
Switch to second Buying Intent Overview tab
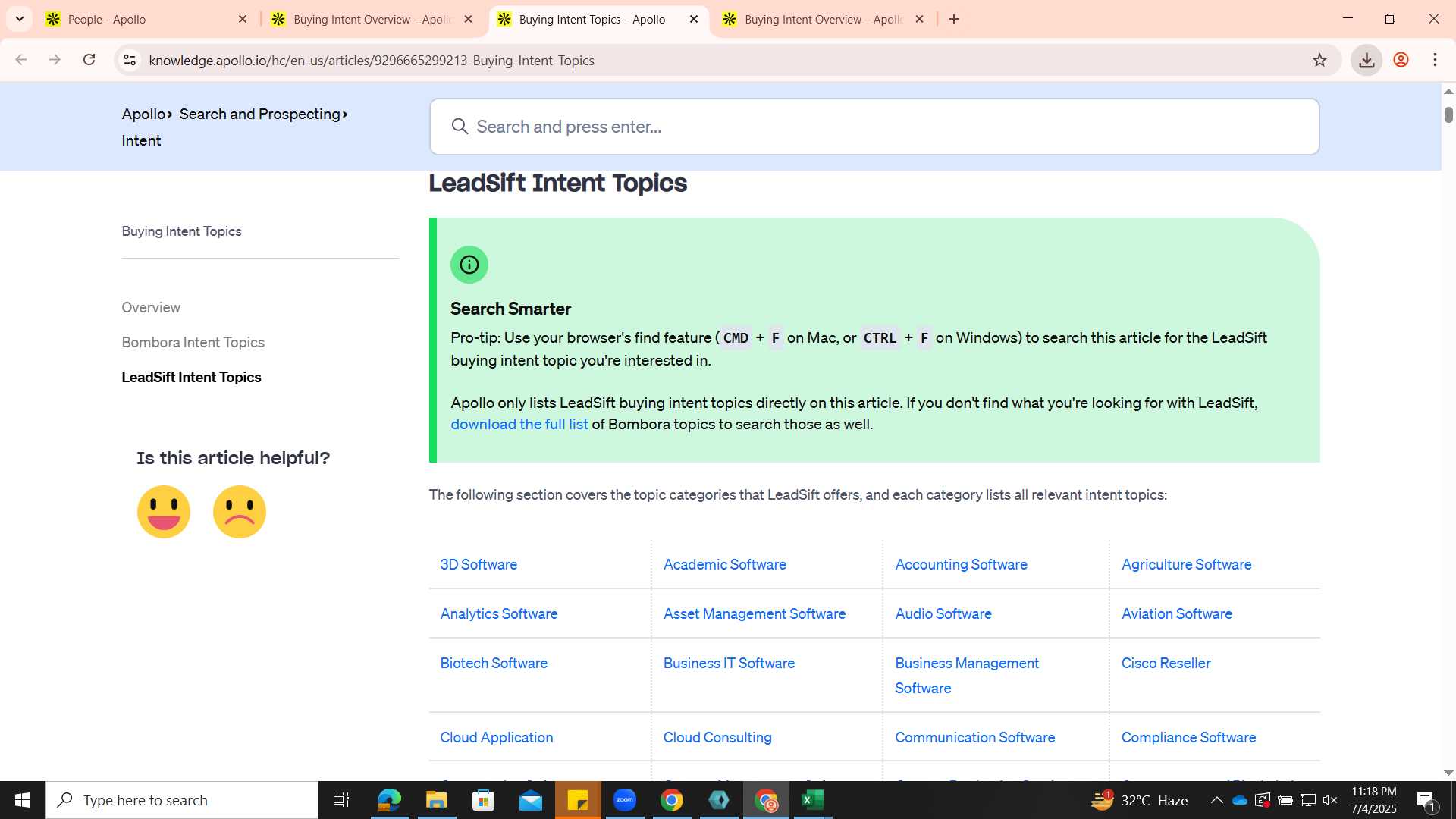[372, 19]
